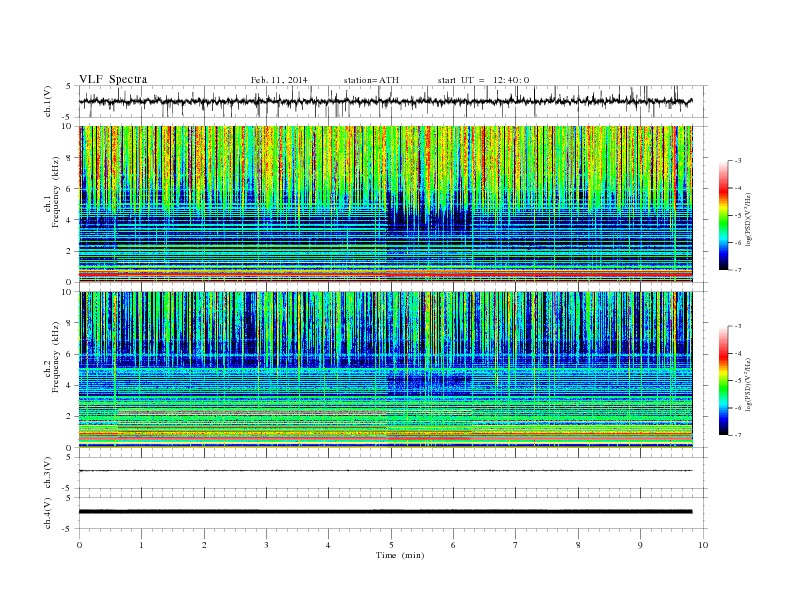The image size is (792, 612).
Task: Click the "9" minute time tick label
Action: coord(640,545)
